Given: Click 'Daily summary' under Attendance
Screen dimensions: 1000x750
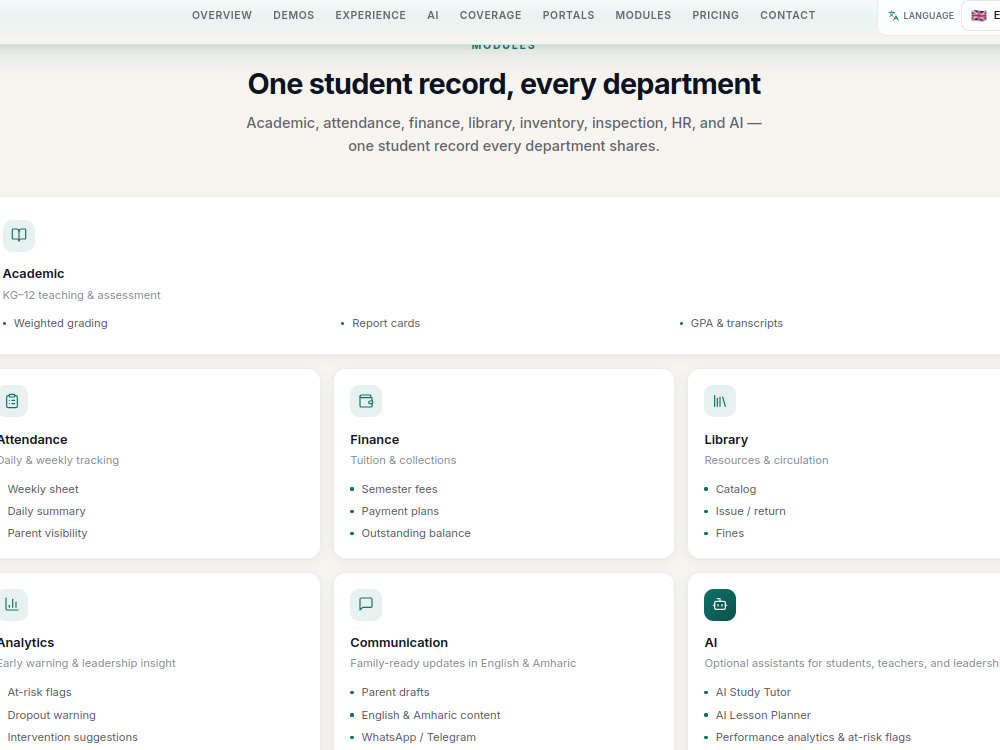Looking at the screenshot, I should click(47, 511).
